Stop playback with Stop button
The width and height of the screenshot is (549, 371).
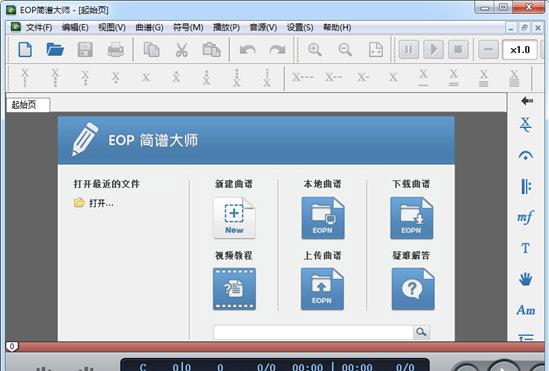[x=458, y=49]
